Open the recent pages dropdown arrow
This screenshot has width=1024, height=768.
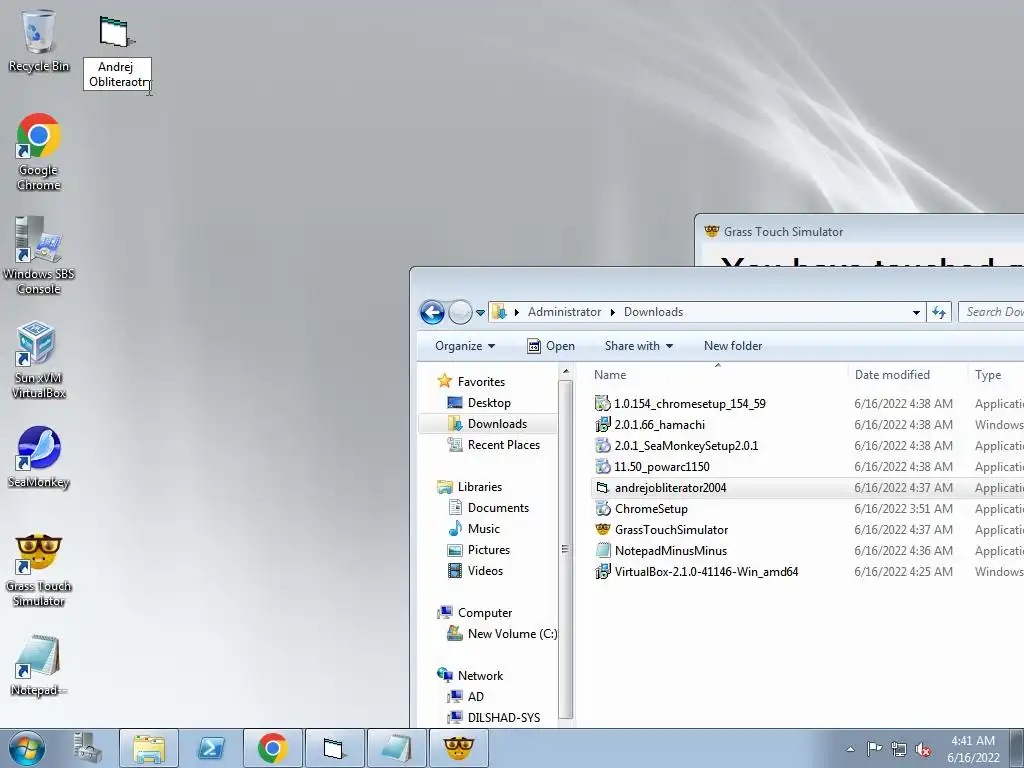481,313
